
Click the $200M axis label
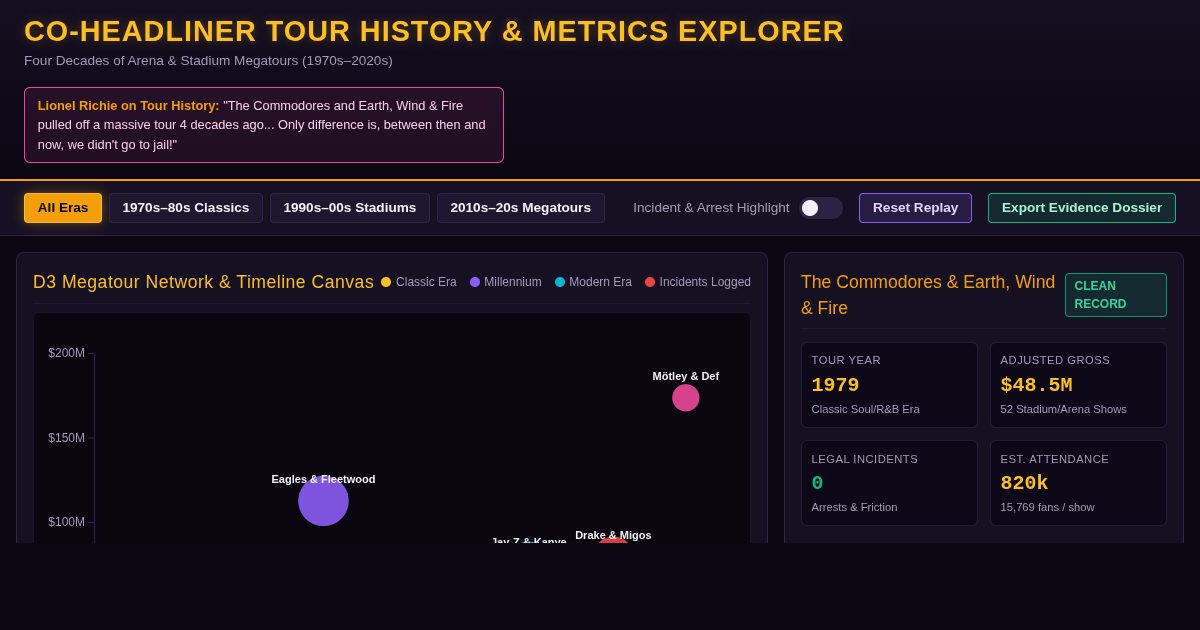coord(67,353)
